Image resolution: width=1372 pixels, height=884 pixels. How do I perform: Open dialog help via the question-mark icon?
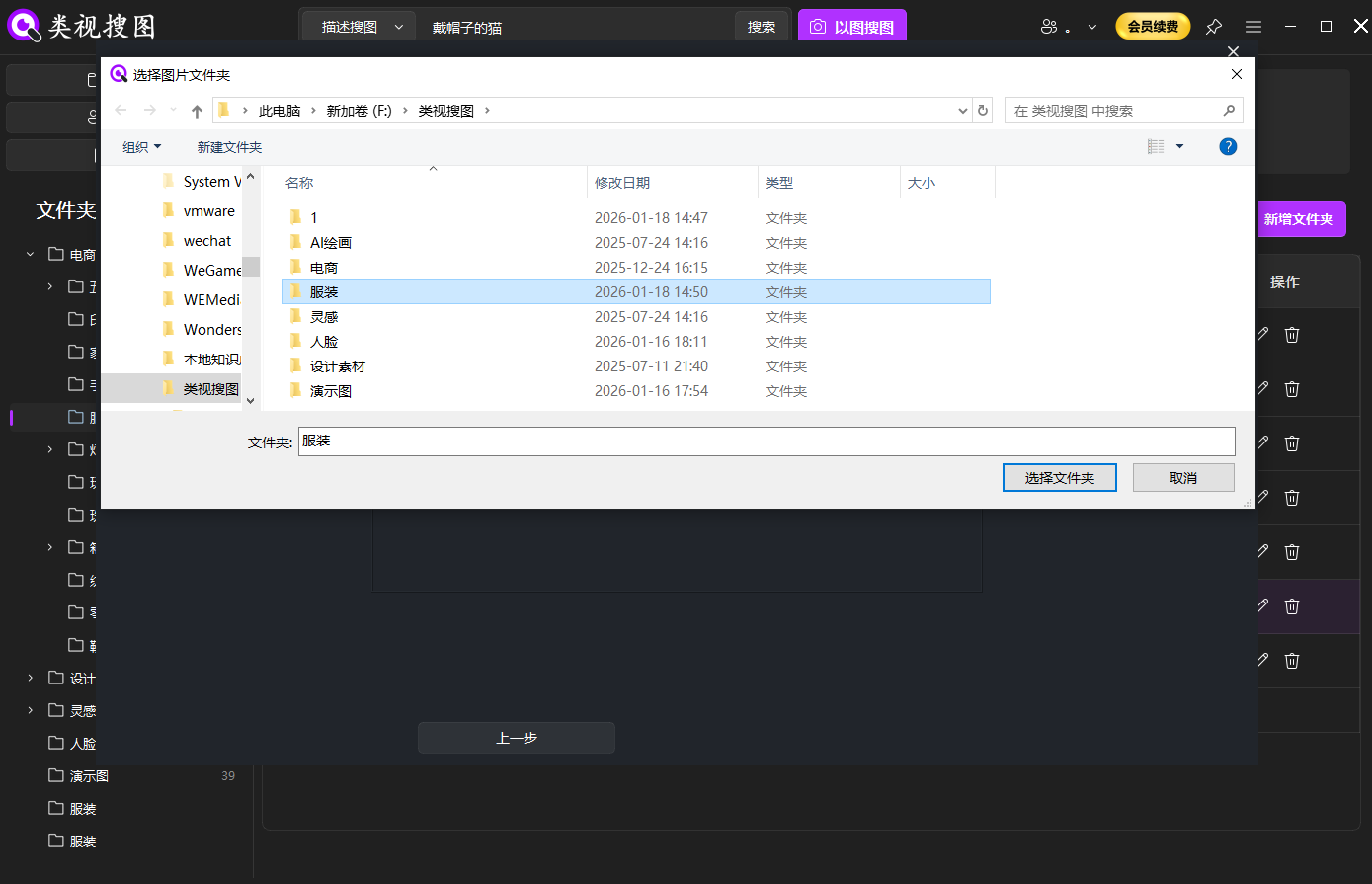click(1227, 146)
